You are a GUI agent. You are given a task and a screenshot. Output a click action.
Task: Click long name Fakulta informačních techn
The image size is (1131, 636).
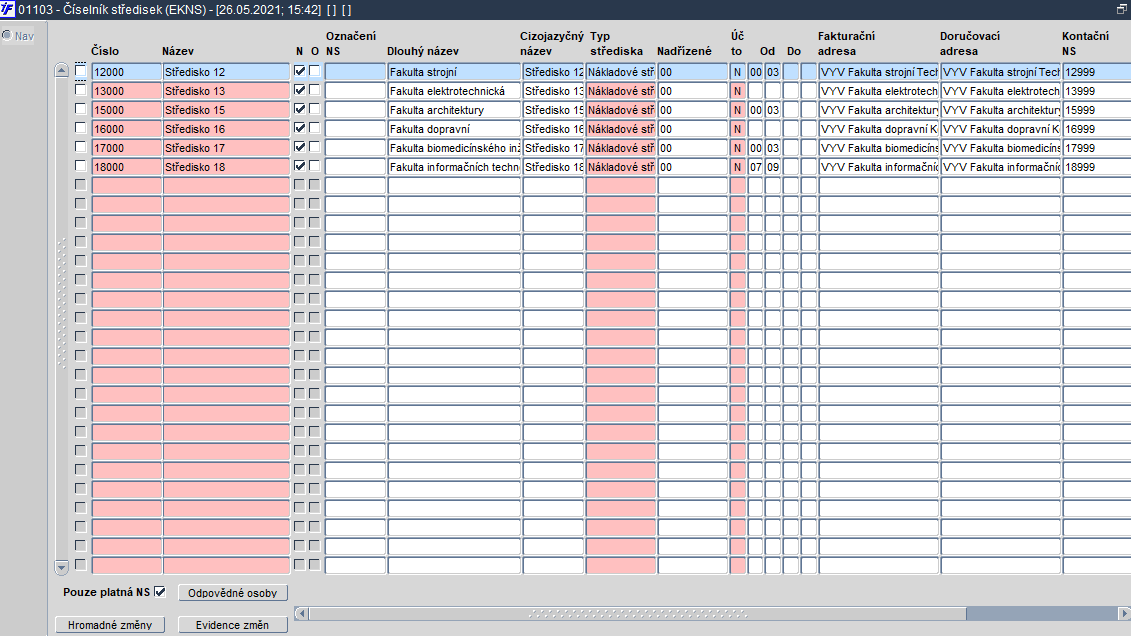pyautogui.click(x=454, y=167)
